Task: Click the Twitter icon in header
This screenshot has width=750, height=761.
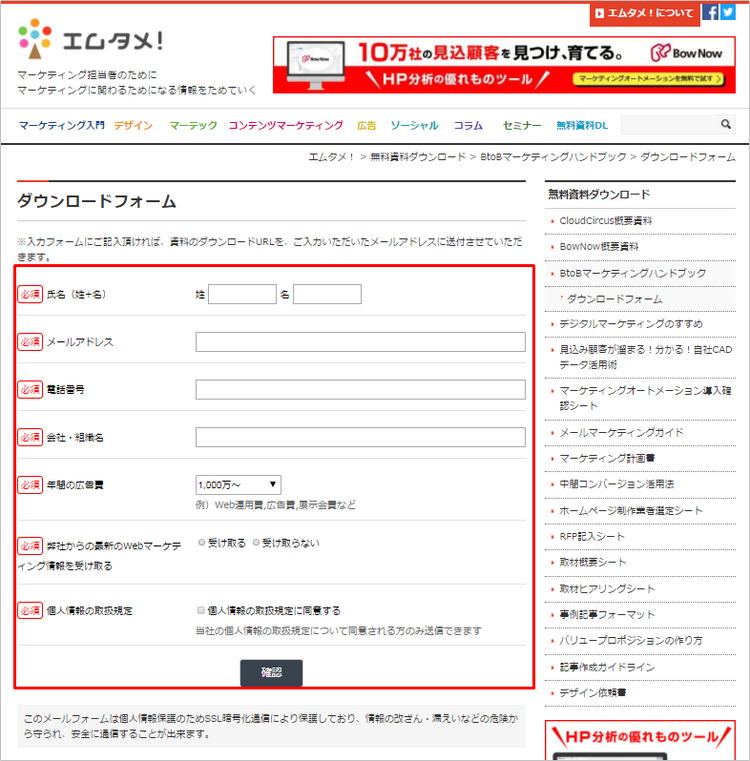Action: (727, 13)
